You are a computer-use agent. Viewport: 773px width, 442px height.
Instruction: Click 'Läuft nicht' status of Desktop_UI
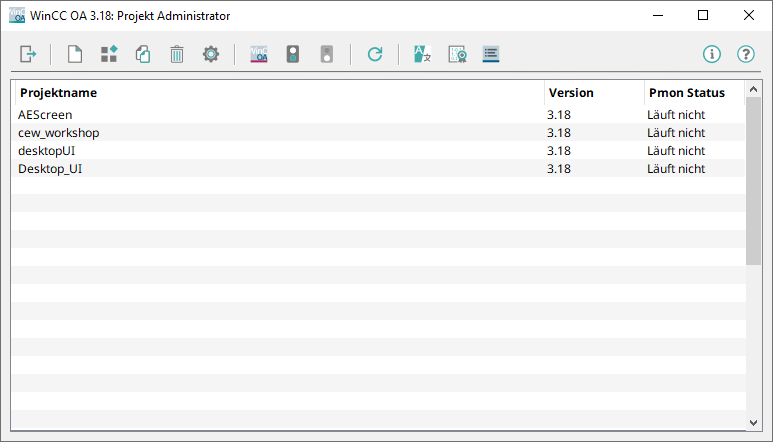point(676,169)
